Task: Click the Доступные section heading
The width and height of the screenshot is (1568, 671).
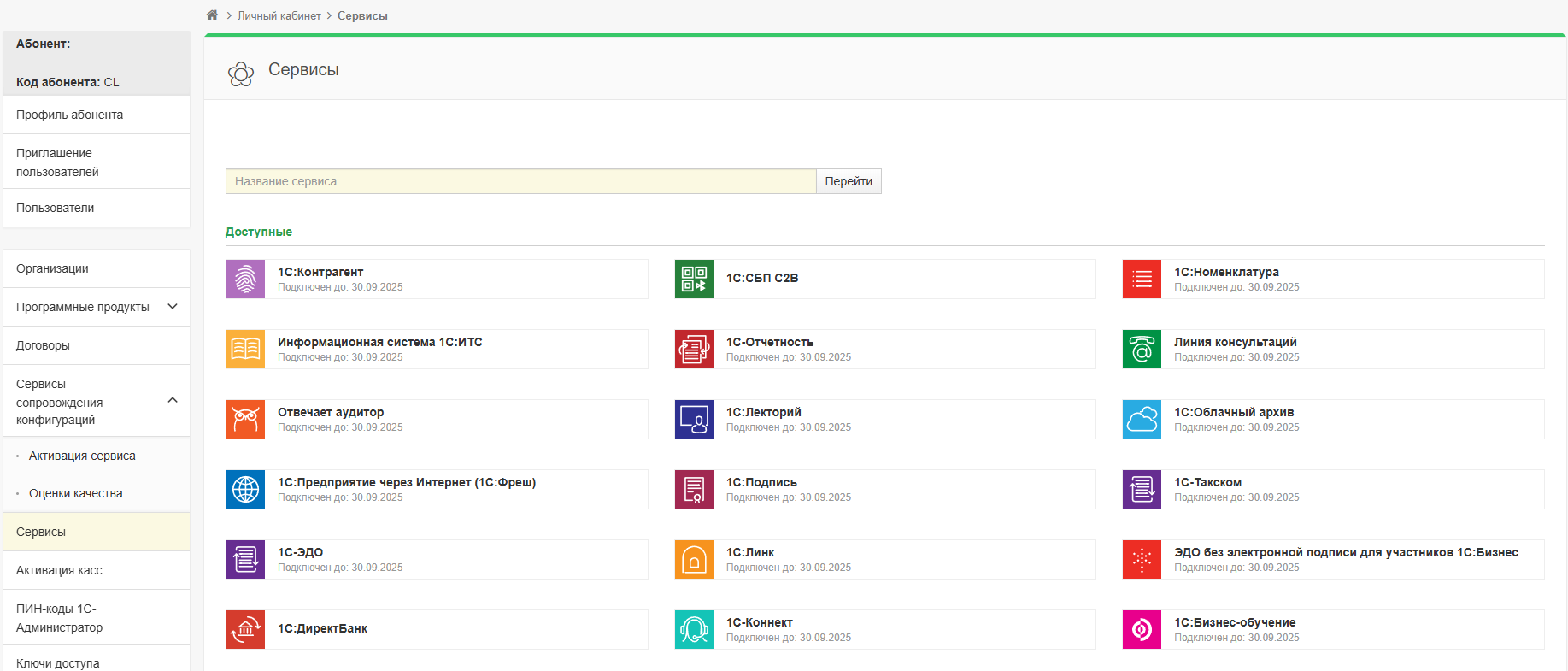Action: coord(259,232)
